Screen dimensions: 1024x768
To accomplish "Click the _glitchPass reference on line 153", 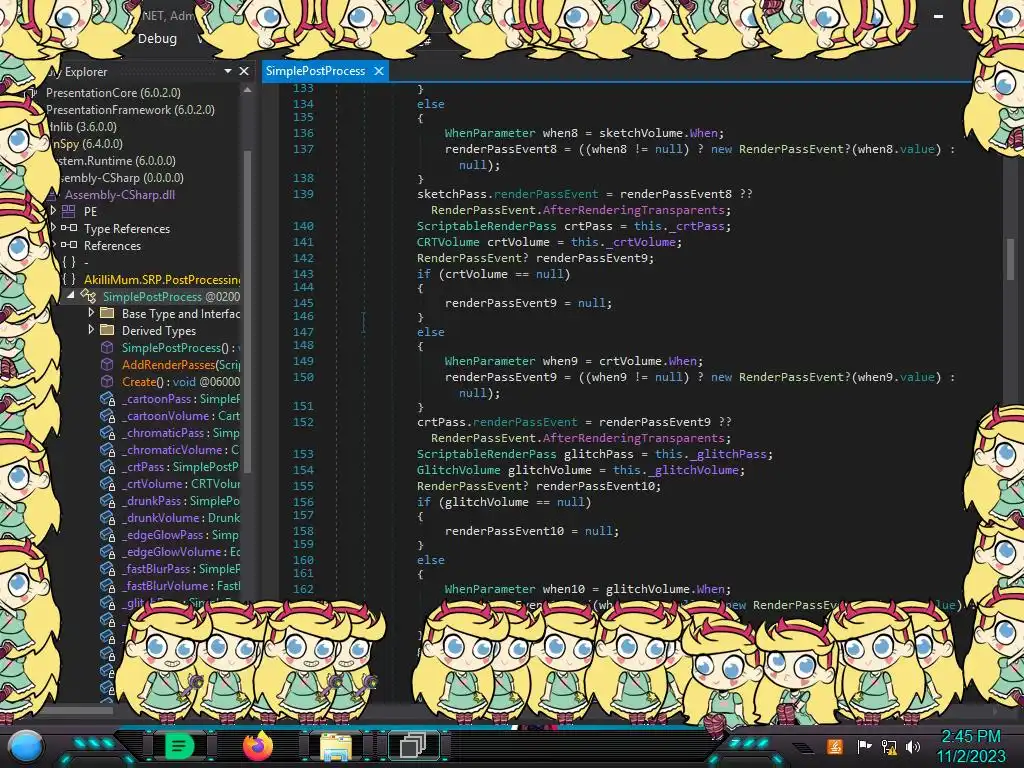I will [x=728, y=454].
